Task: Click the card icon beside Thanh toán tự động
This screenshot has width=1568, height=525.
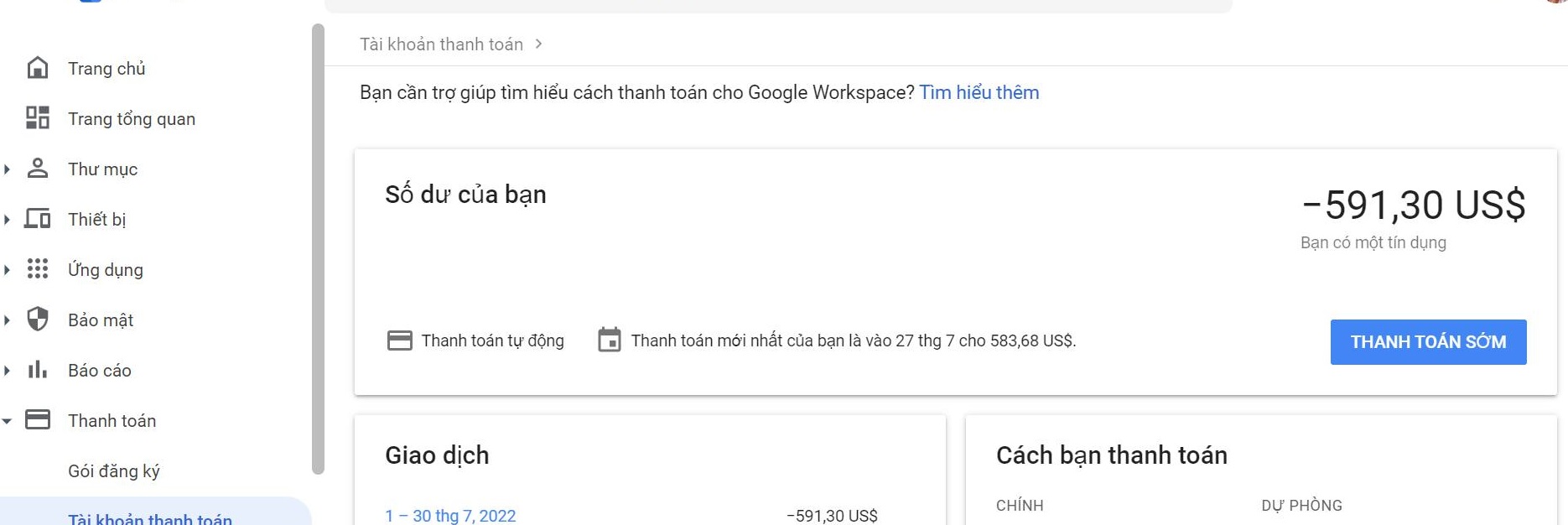Action: click(x=400, y=340)
